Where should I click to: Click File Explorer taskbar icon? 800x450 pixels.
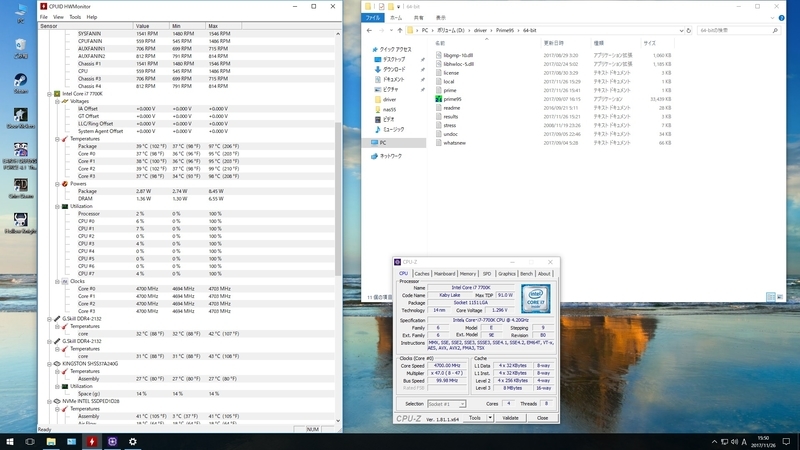point(51,441)
